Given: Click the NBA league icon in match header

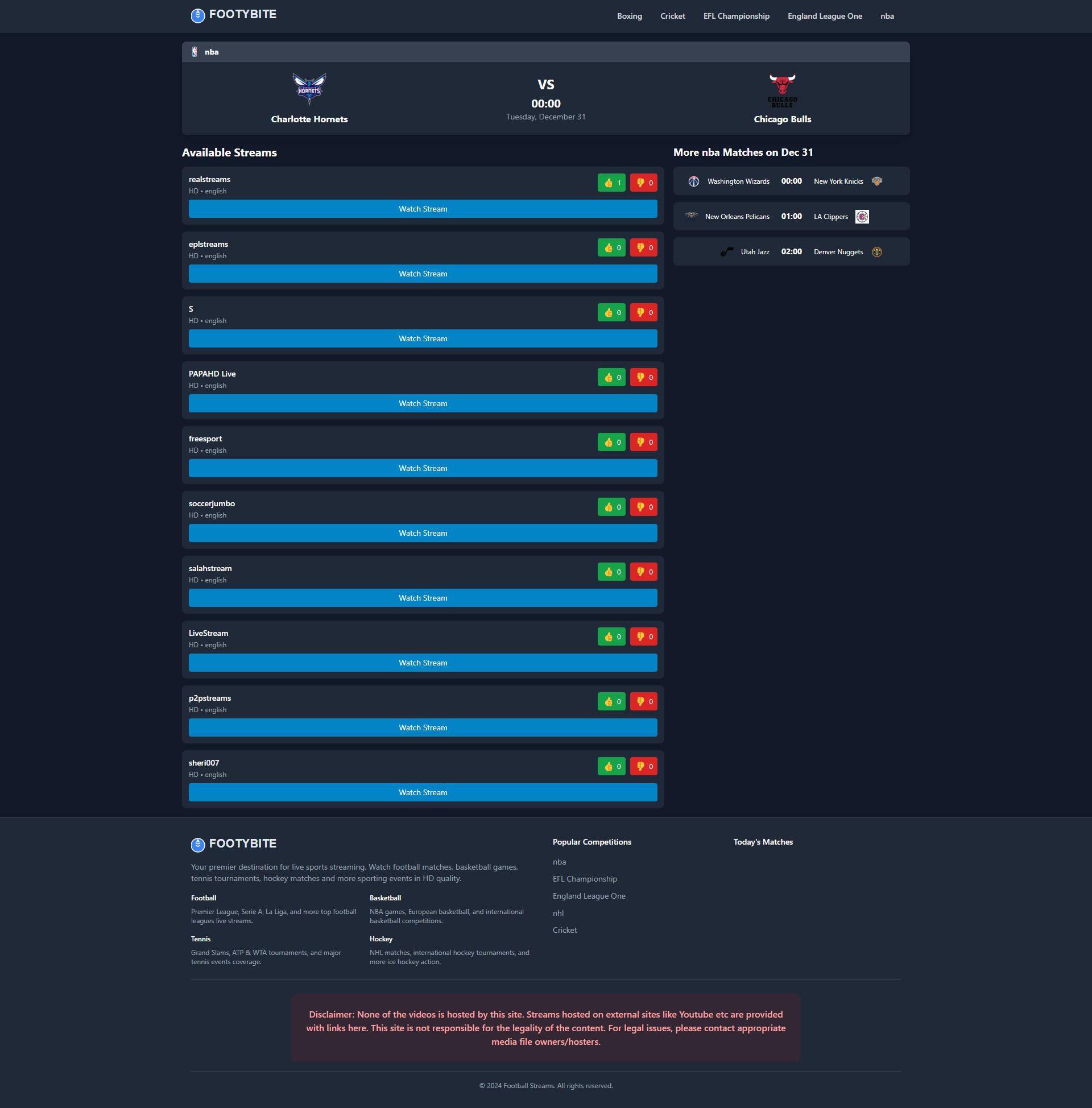Looking at the screenshot, I should click(195, 52).
